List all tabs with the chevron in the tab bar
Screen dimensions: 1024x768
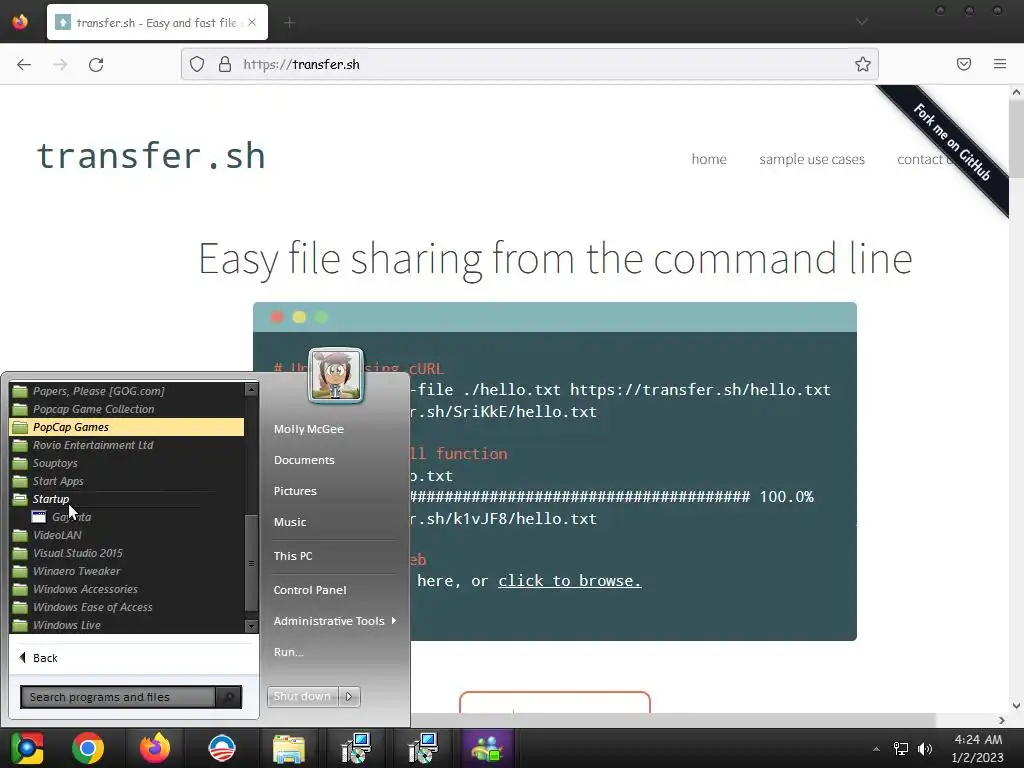pos(862,22)
